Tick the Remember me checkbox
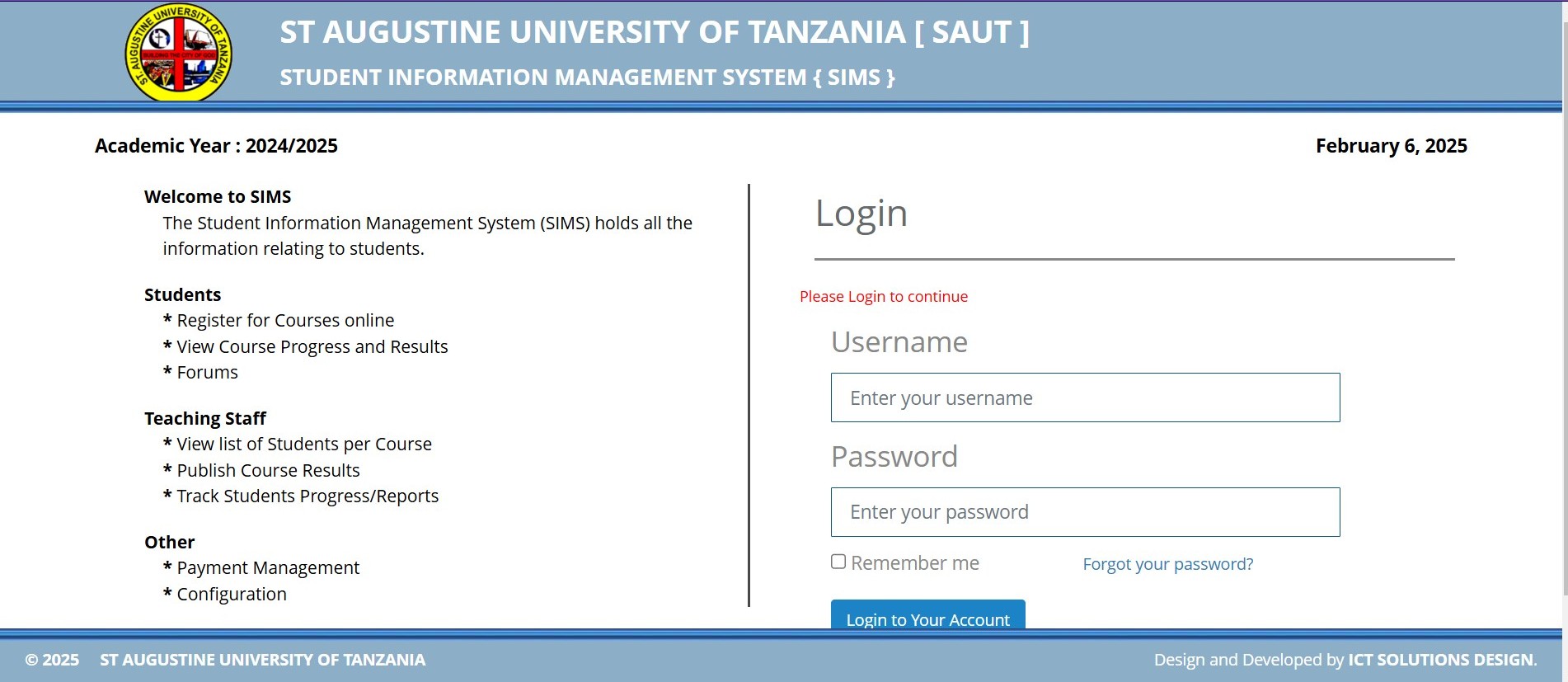 (x=838, y=562)
